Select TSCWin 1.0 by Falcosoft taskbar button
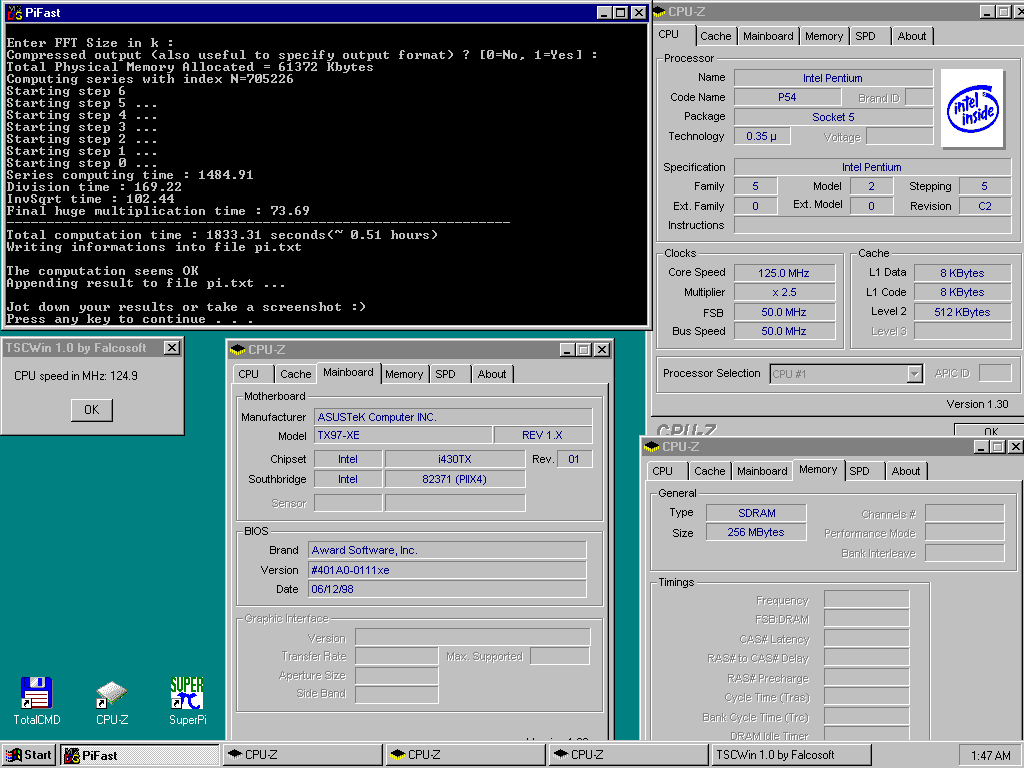 (791, 755)
